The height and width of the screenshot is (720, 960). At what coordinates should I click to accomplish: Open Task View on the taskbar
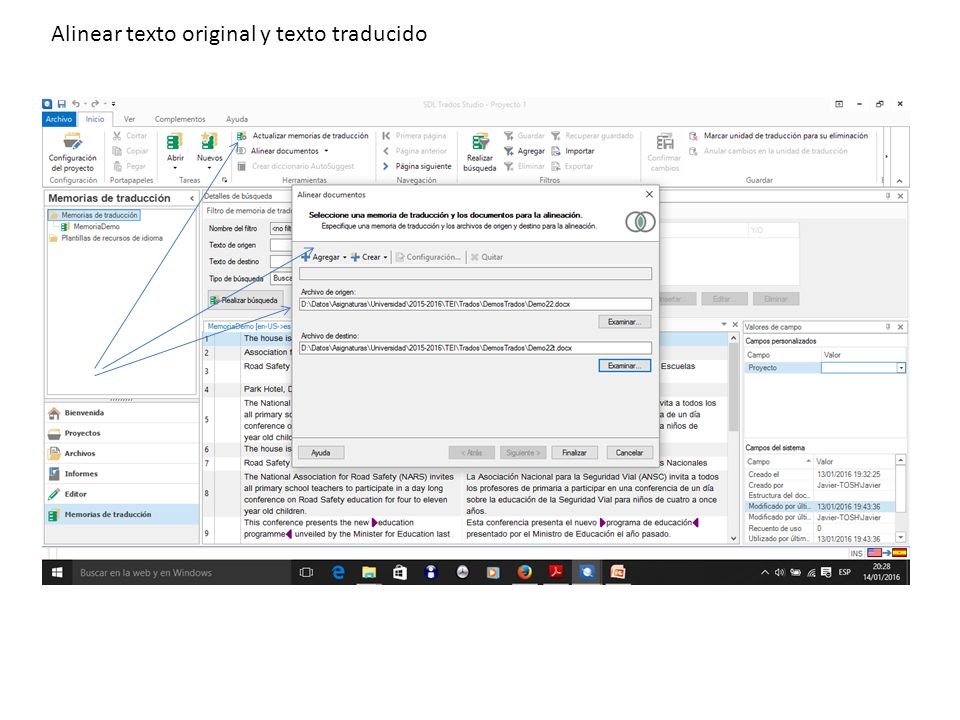306,573
